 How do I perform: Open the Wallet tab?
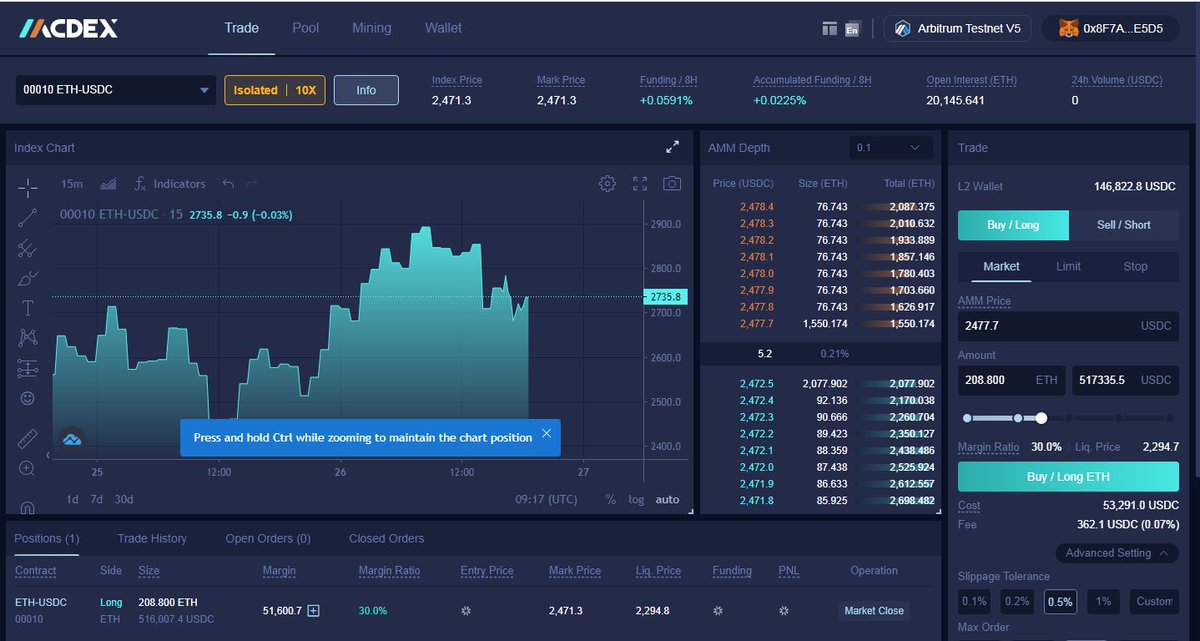point(443,28)
